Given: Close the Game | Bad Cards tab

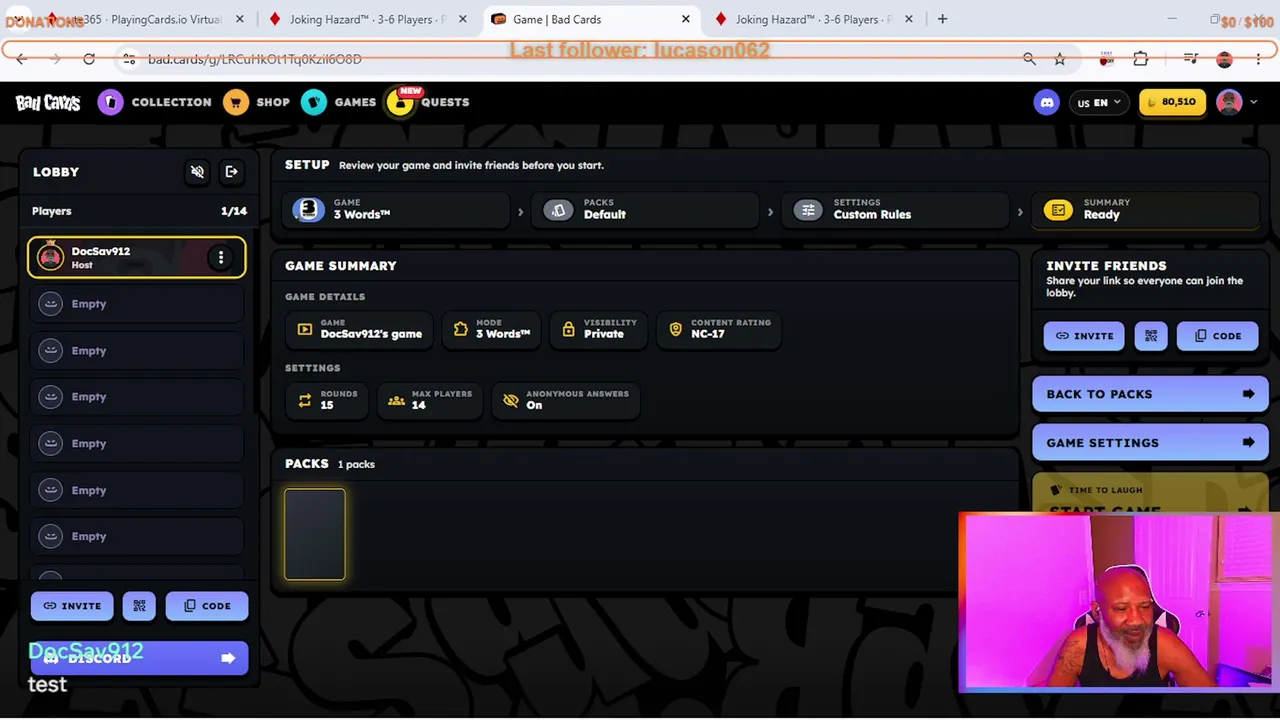Looking at the screenshot, I should [x=686, y=19].
